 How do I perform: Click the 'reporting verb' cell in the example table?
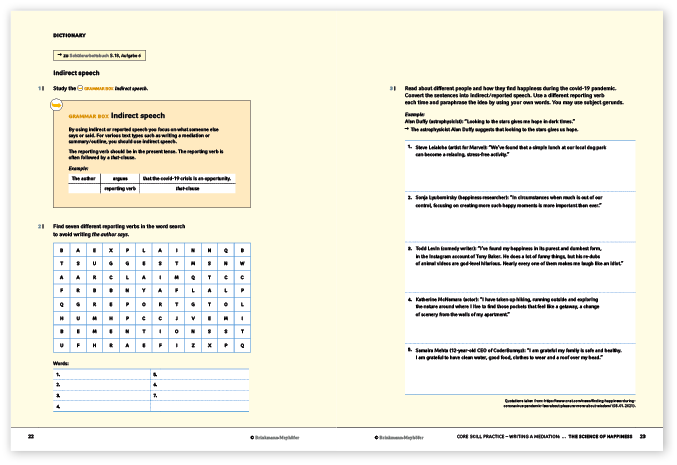[119, 187]
